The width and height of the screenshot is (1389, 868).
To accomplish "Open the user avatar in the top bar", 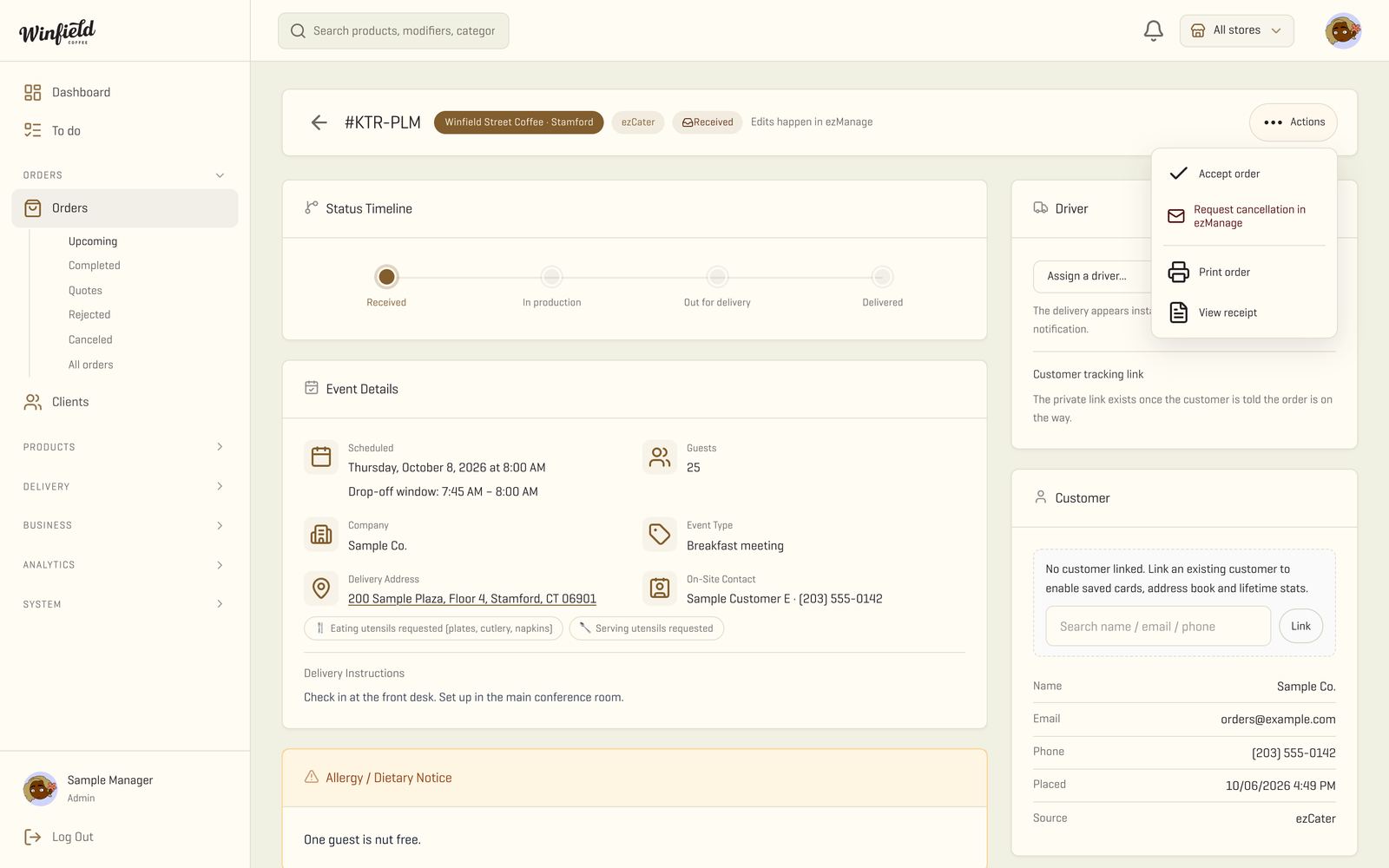I will 1342,31.
